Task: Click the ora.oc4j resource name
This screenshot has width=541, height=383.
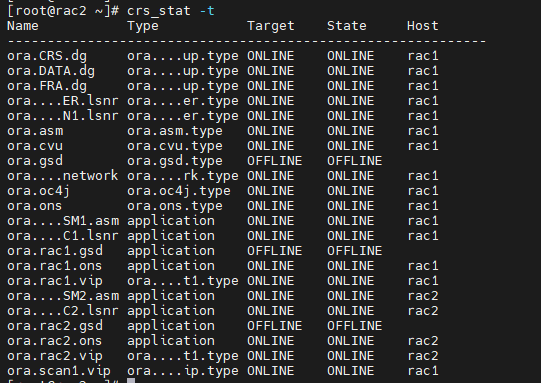Action: [39, 191]
